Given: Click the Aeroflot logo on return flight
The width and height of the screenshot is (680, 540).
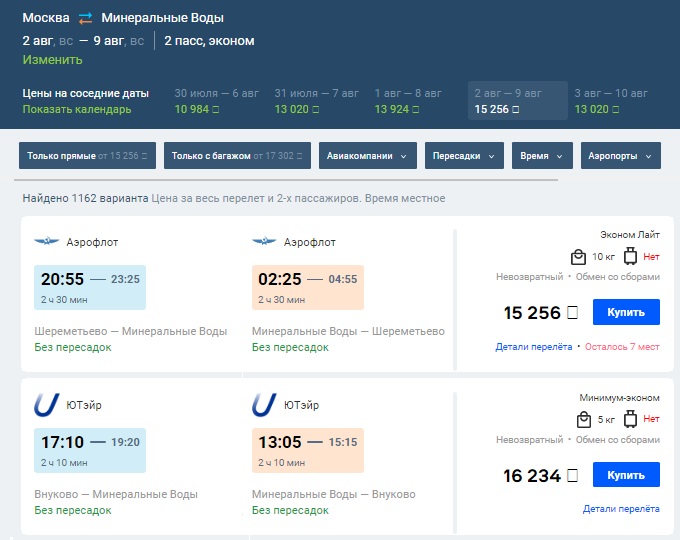Looking at the screenshot, I should pos(264,241).
